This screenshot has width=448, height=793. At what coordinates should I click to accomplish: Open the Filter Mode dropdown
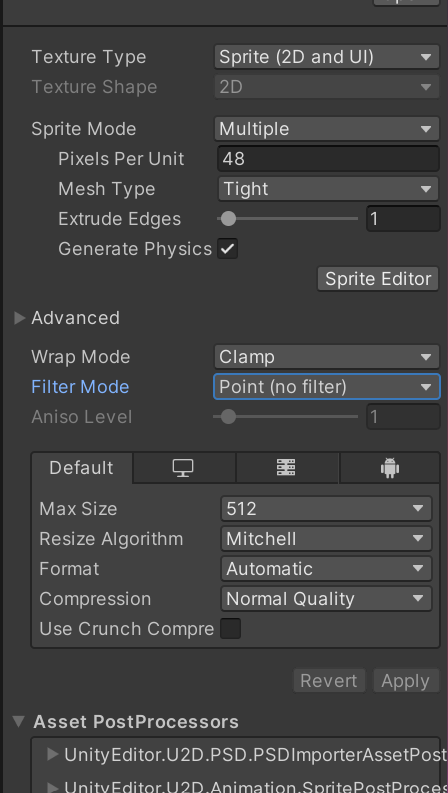tap(327, 387)
